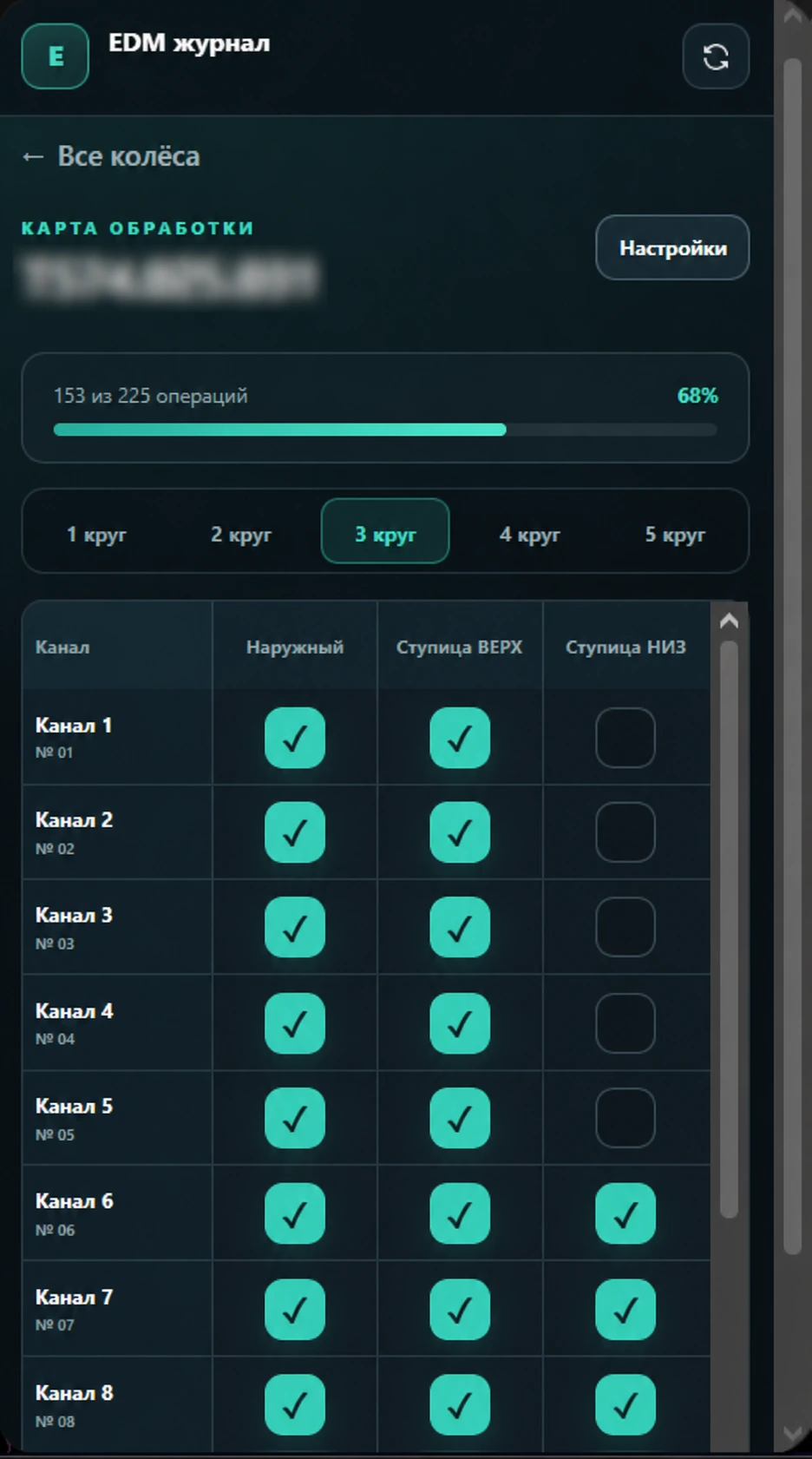Screen dimensions: 812x1459
Task: Uncheck Ступица ВЕРХ for Канал 5
Action: coord(460,1118)
